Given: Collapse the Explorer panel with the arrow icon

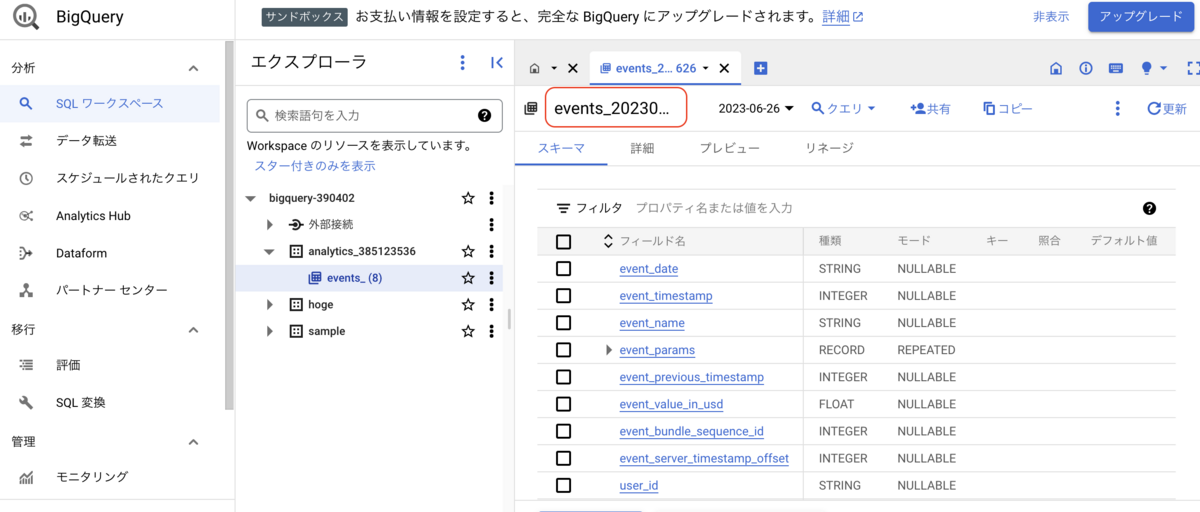Looking at the screenshot, I should [x=497, y=63].
